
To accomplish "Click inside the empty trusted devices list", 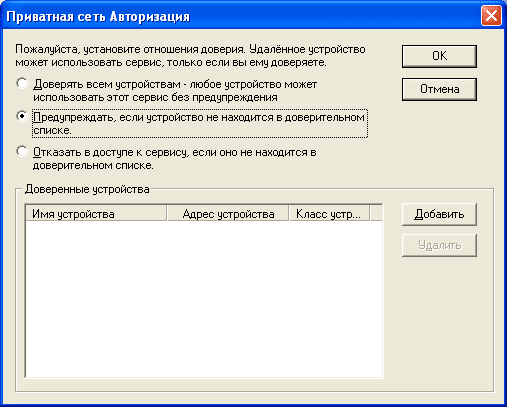I will (204, 299).
